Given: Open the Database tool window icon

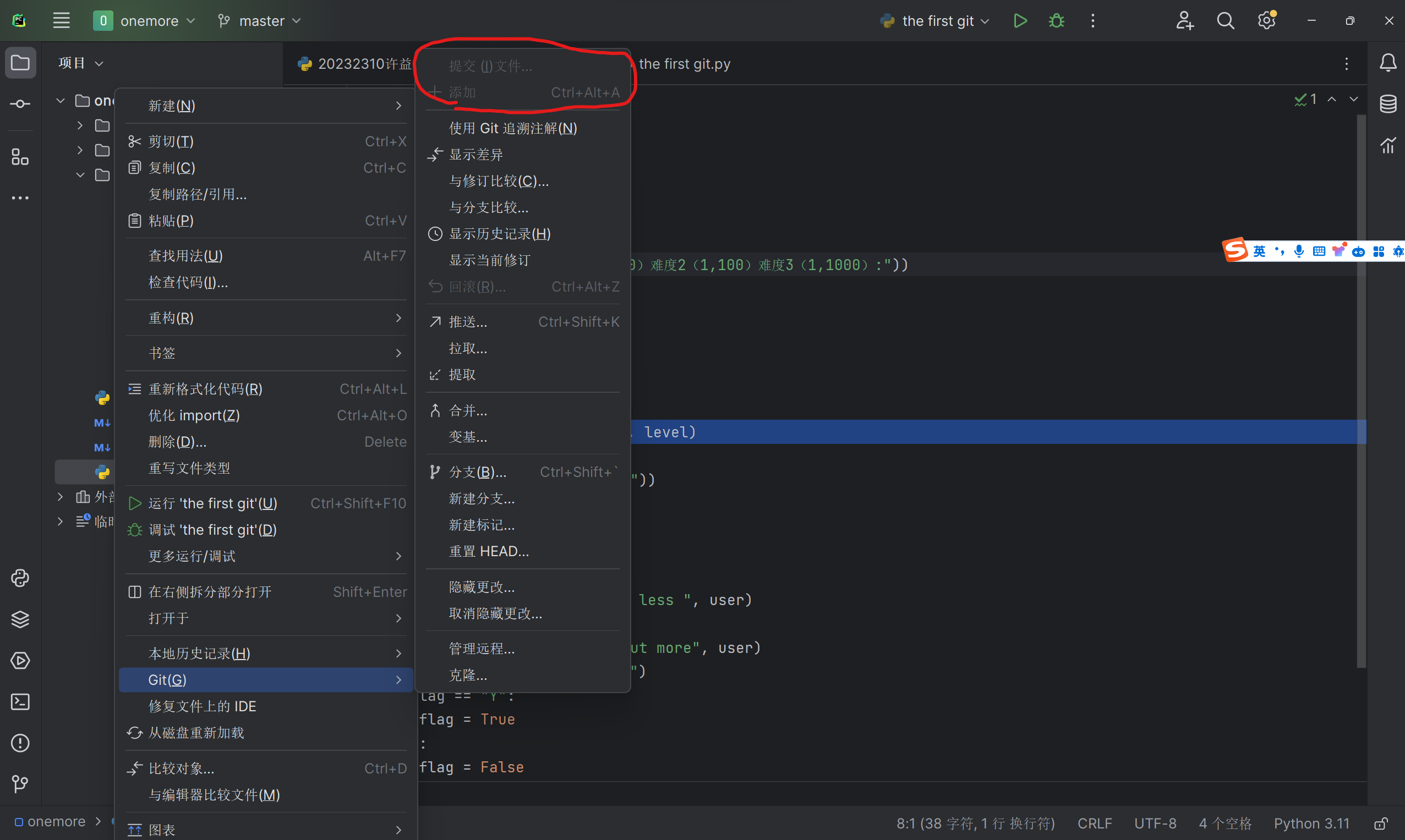Looking at the screenshot, I should (1387, 103).
